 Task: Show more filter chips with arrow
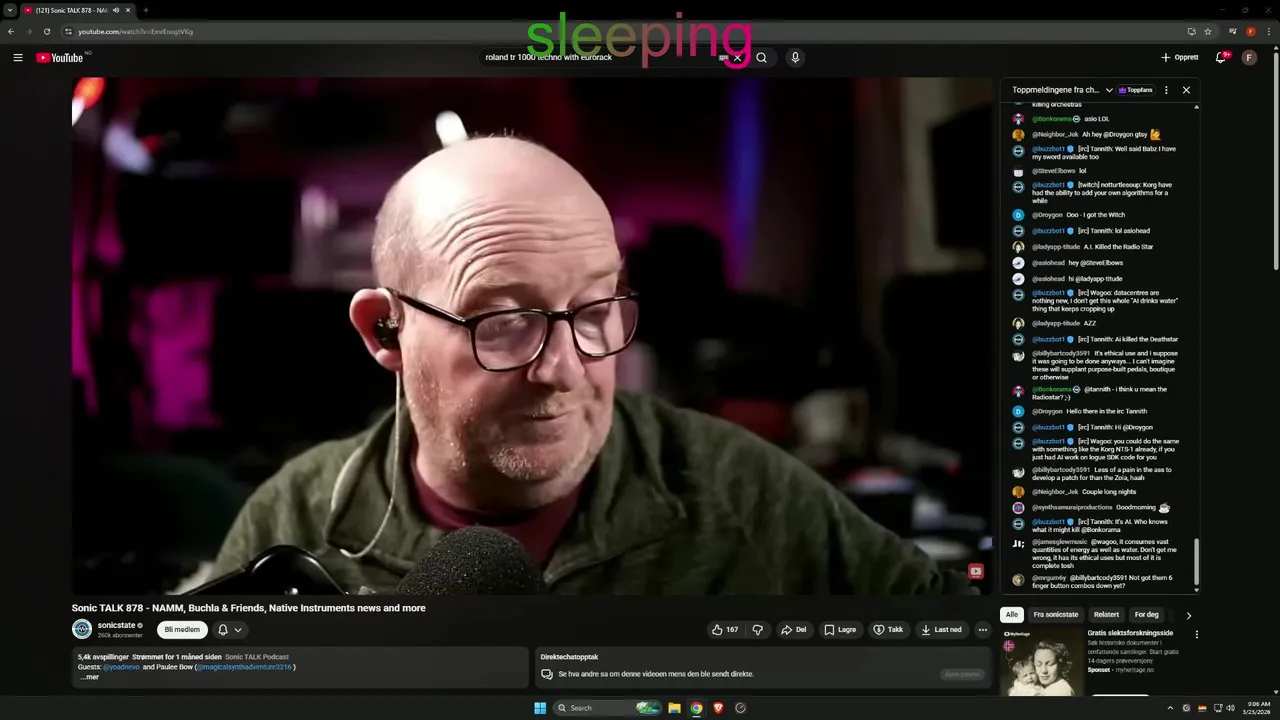pos(1188,615)
